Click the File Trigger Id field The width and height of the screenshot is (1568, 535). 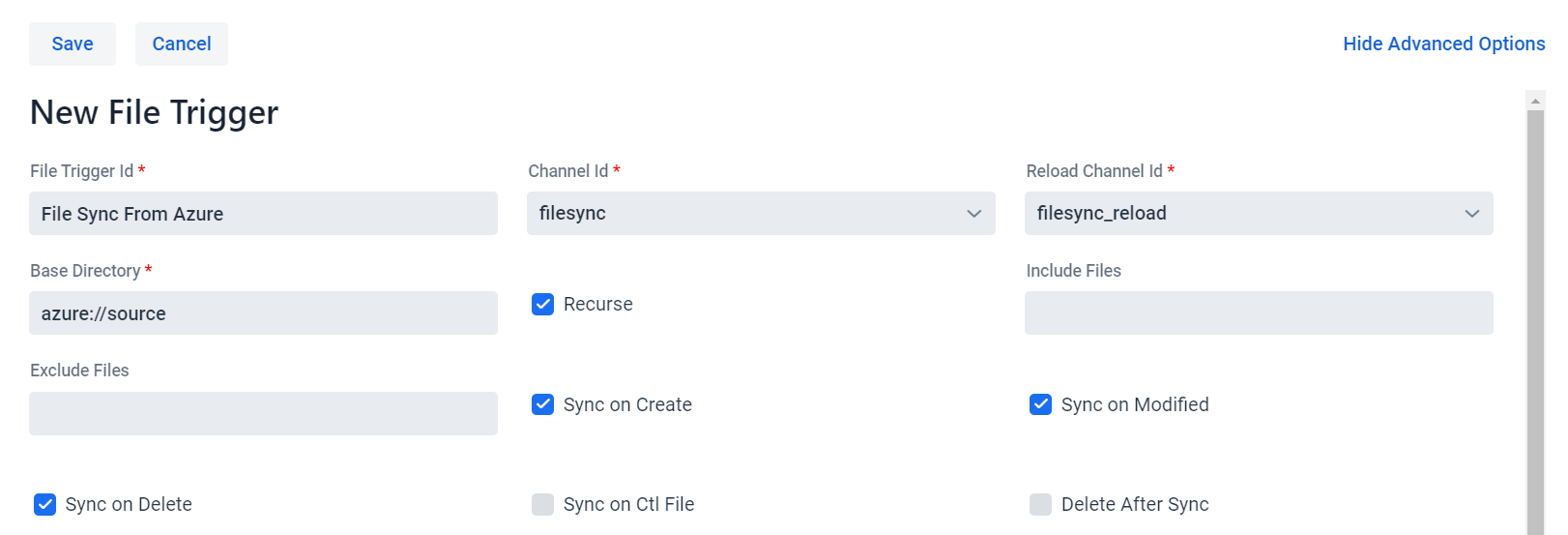click(263, 213)
